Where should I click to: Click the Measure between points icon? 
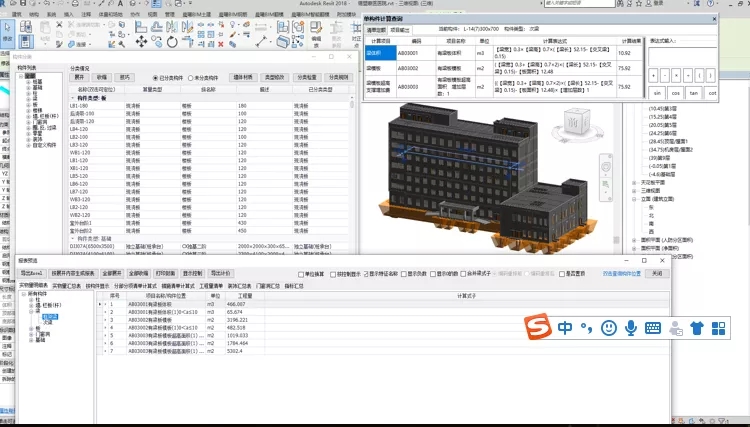(x=261, y=42)
